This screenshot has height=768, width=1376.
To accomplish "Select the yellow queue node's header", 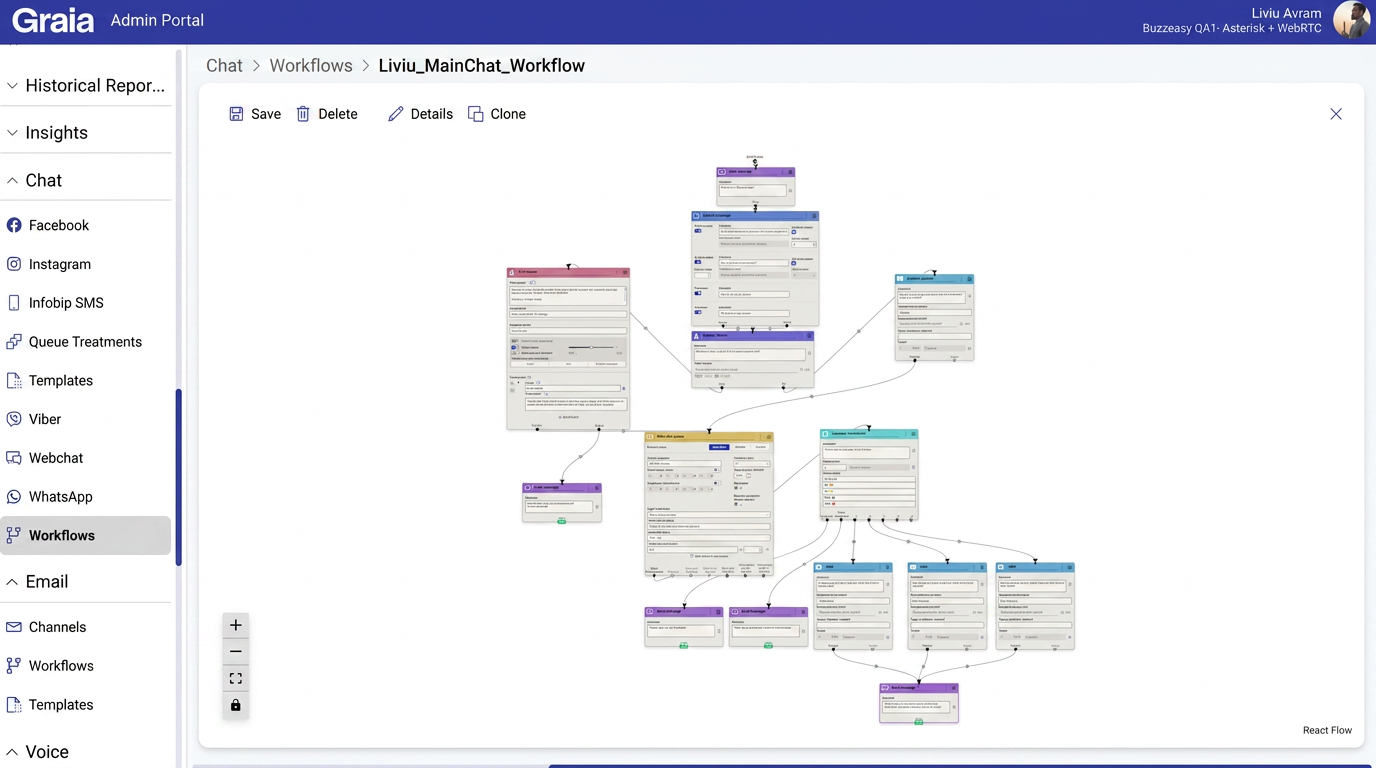I will pyautogui.click(x=708, y=436).
